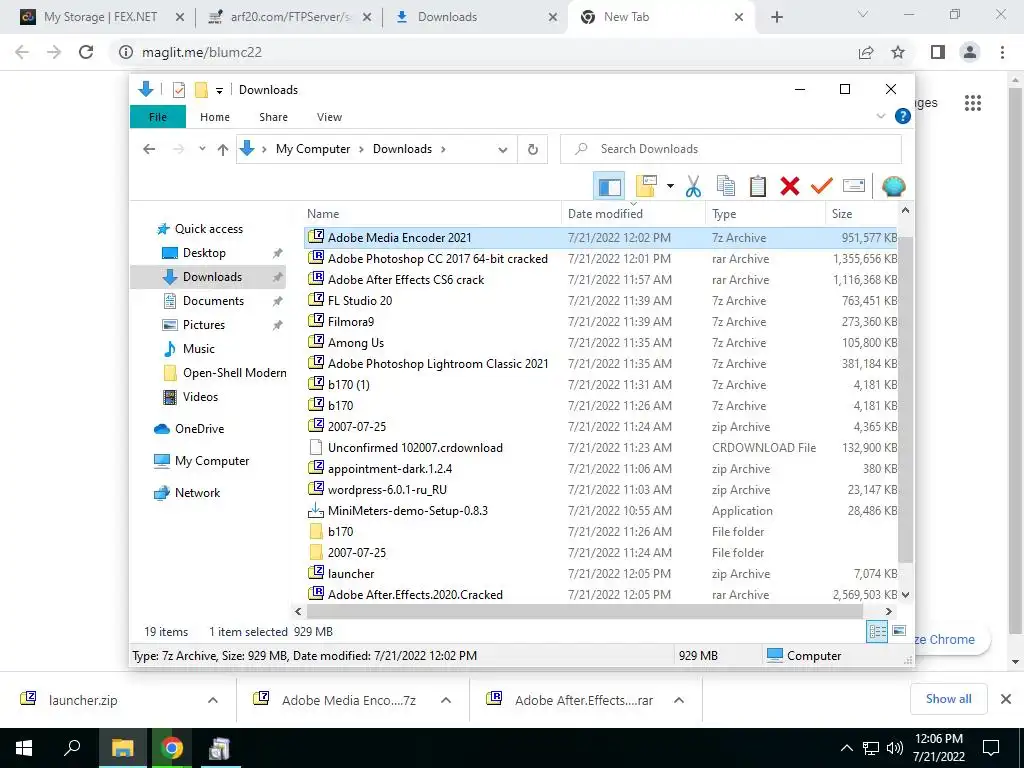Click Explorer Back navigation arrow
The height and width of the screenshot is (768, 1024).
coord(149,149)
